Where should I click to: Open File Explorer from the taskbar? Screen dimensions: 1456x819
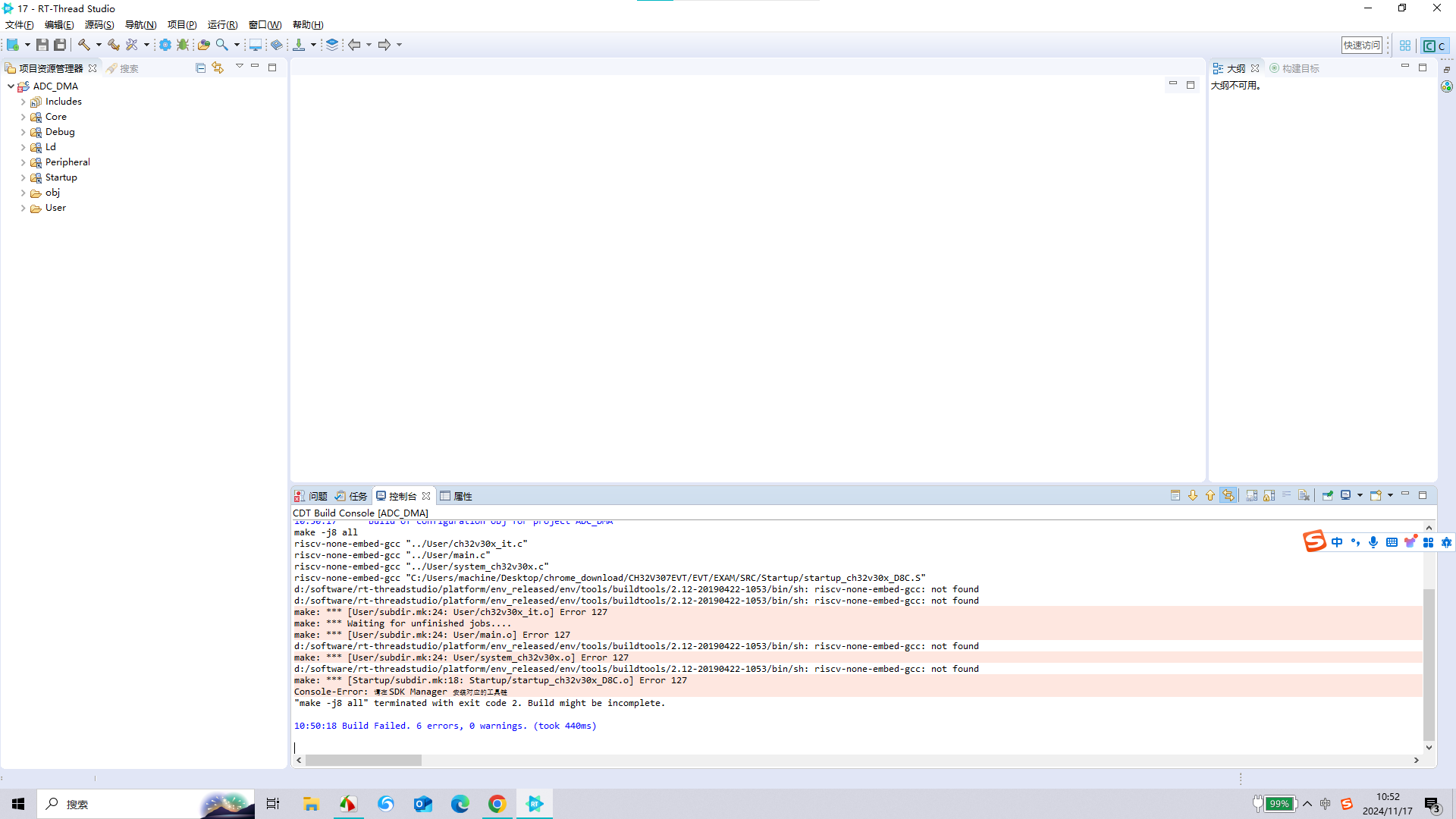coord(311,804)
